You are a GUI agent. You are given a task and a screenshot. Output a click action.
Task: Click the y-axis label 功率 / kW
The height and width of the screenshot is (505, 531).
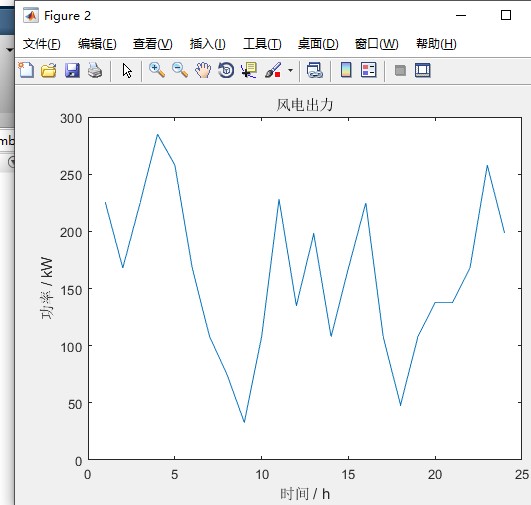pyautogui.click(x=47, y=288)
